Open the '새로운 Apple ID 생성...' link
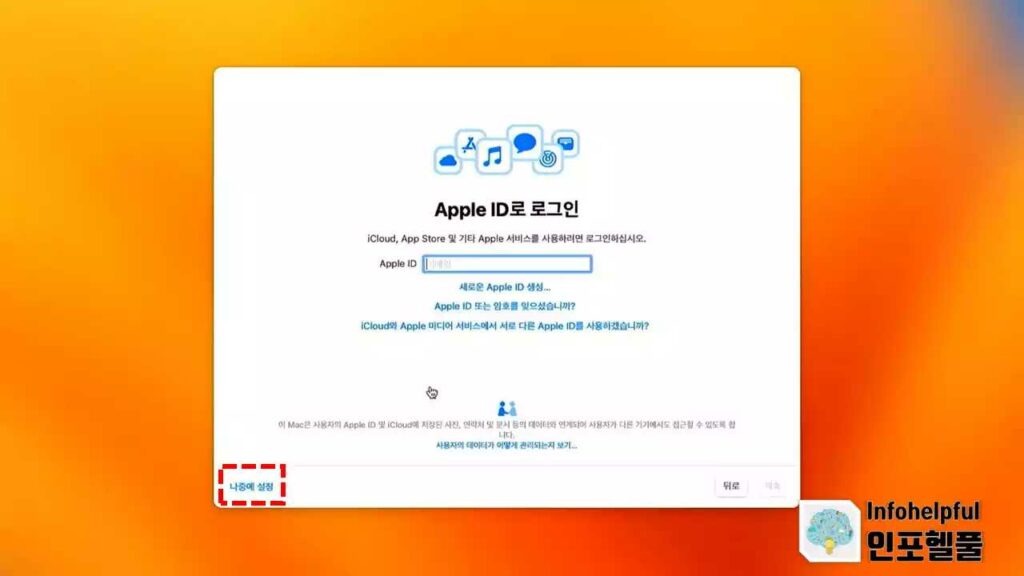1024x576 pixels. (x=504, y=287)
